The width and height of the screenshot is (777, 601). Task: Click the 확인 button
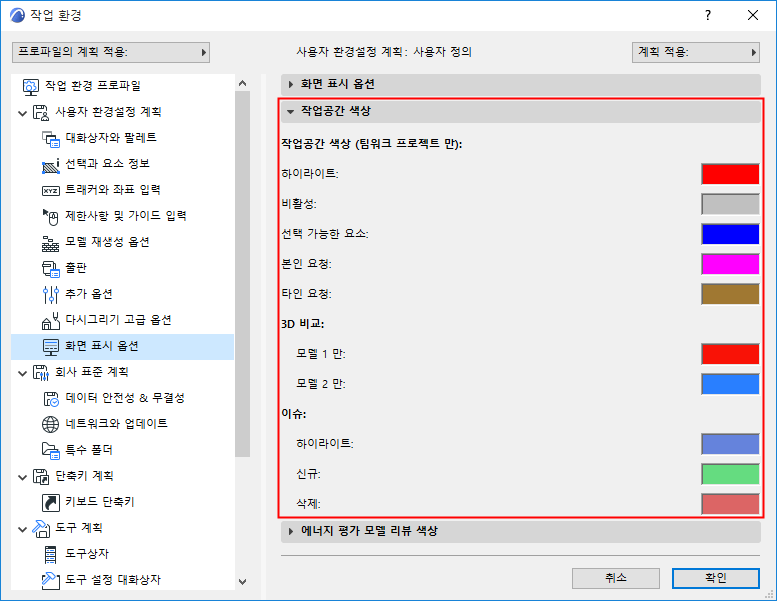[716, 578]
